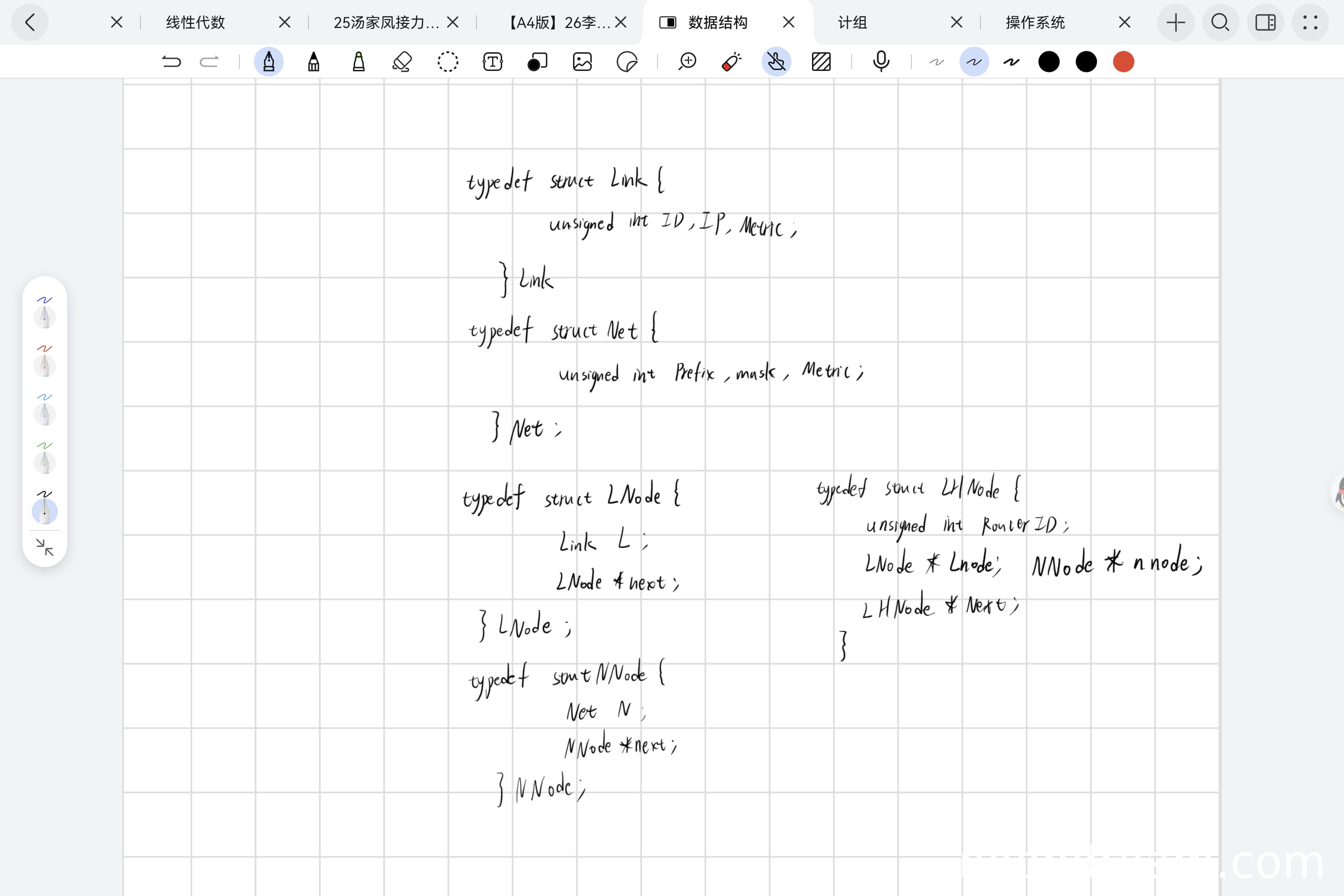Open the shapes tool
This screenshot has width=1344, height=896.
click(x=537, y=62)
